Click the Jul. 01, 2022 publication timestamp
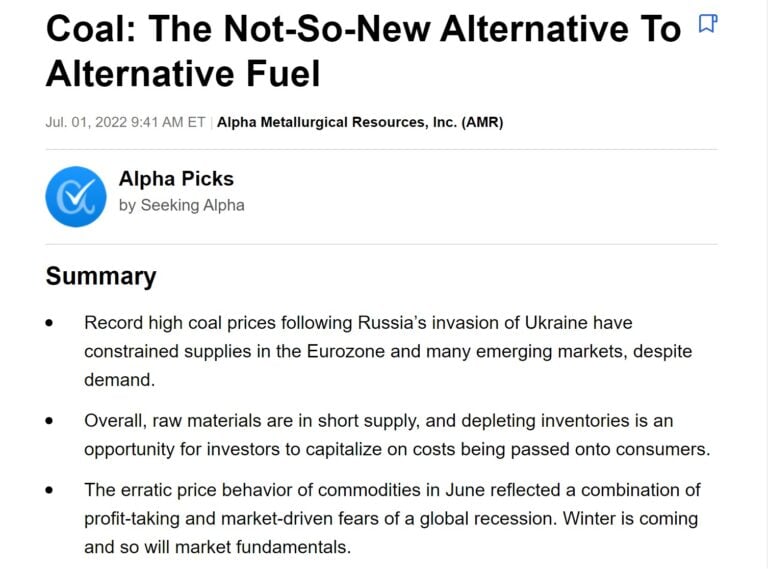Viewport: 768px width, 569px height. pyautogui.click(x=125, y=123)
